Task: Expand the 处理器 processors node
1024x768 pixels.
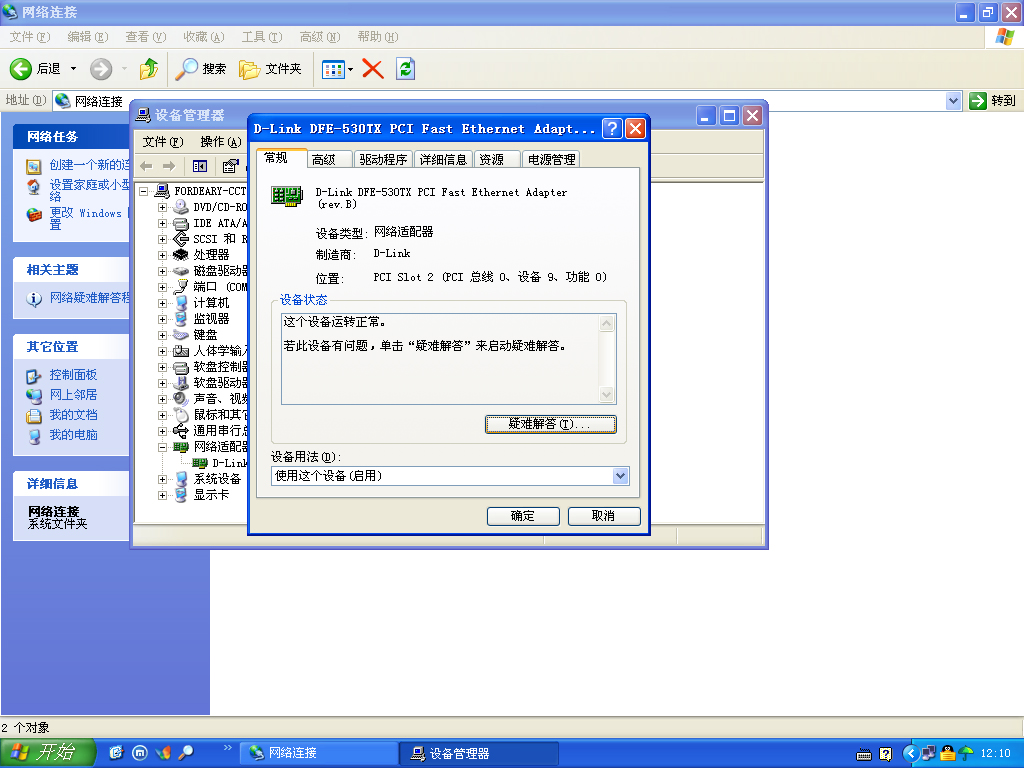Action: [x=163, y=255]
